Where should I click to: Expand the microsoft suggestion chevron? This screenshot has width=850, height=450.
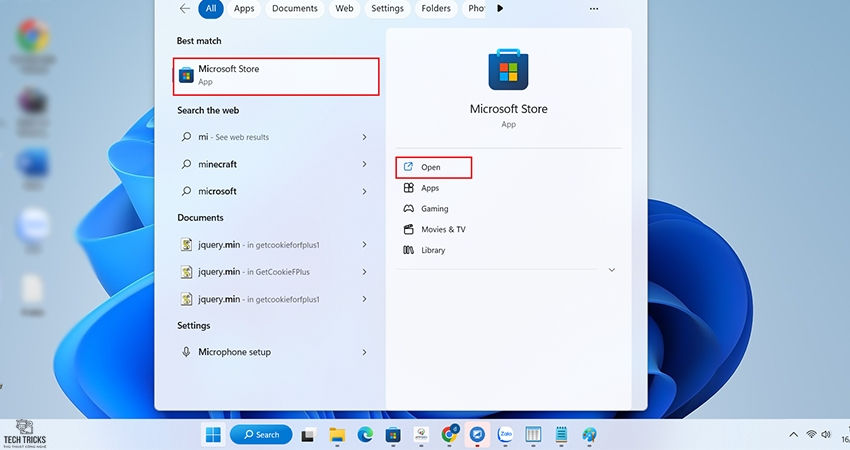tap(364, 191)
